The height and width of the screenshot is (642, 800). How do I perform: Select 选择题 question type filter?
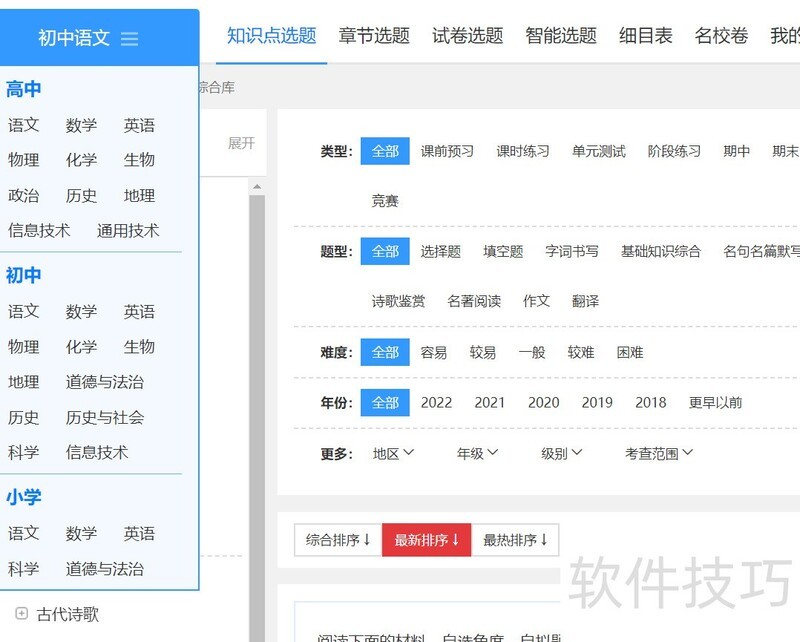pyautogui.click(x=440, y=251)
